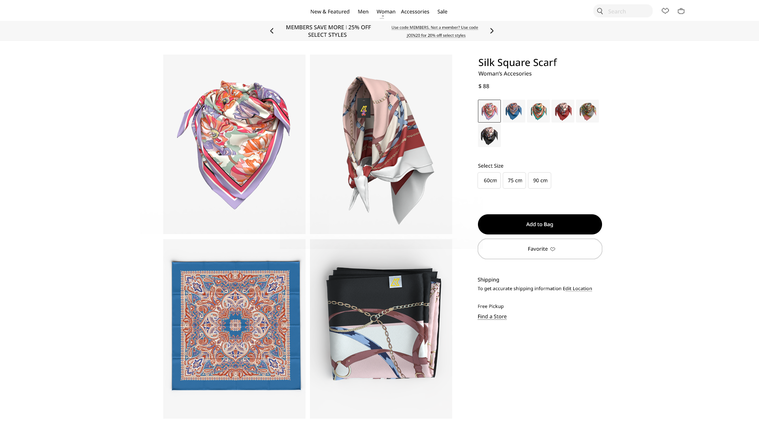Screen dimensions: 759x427
Task: Select the black scarf color variant
Action: click(489, 136)
